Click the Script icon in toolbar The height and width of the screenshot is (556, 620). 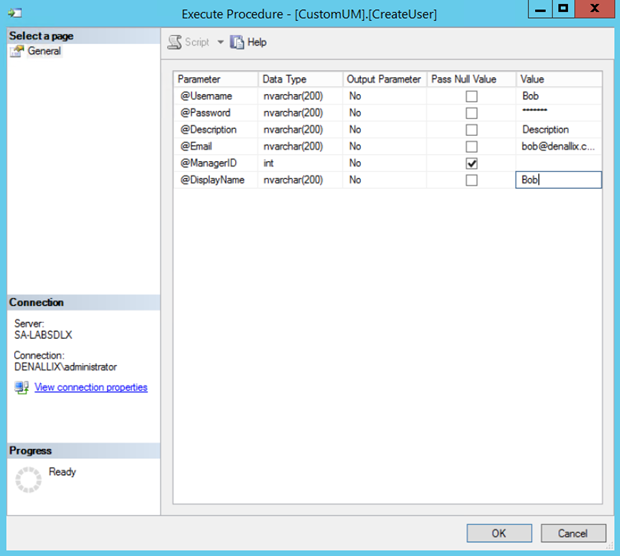coord(174,42)
